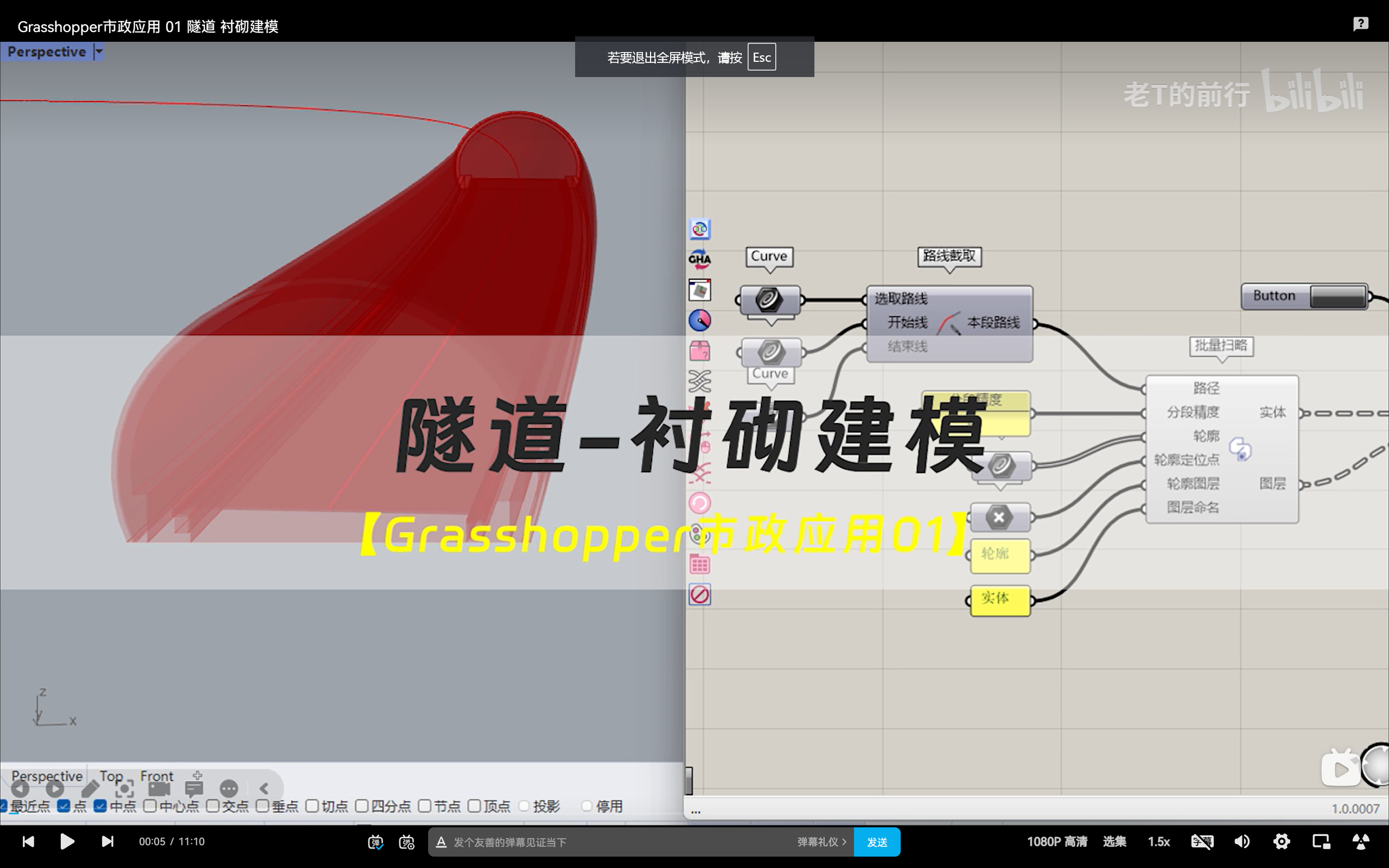
Task: Open the 选集 episode list
Action: (1114, 841)
